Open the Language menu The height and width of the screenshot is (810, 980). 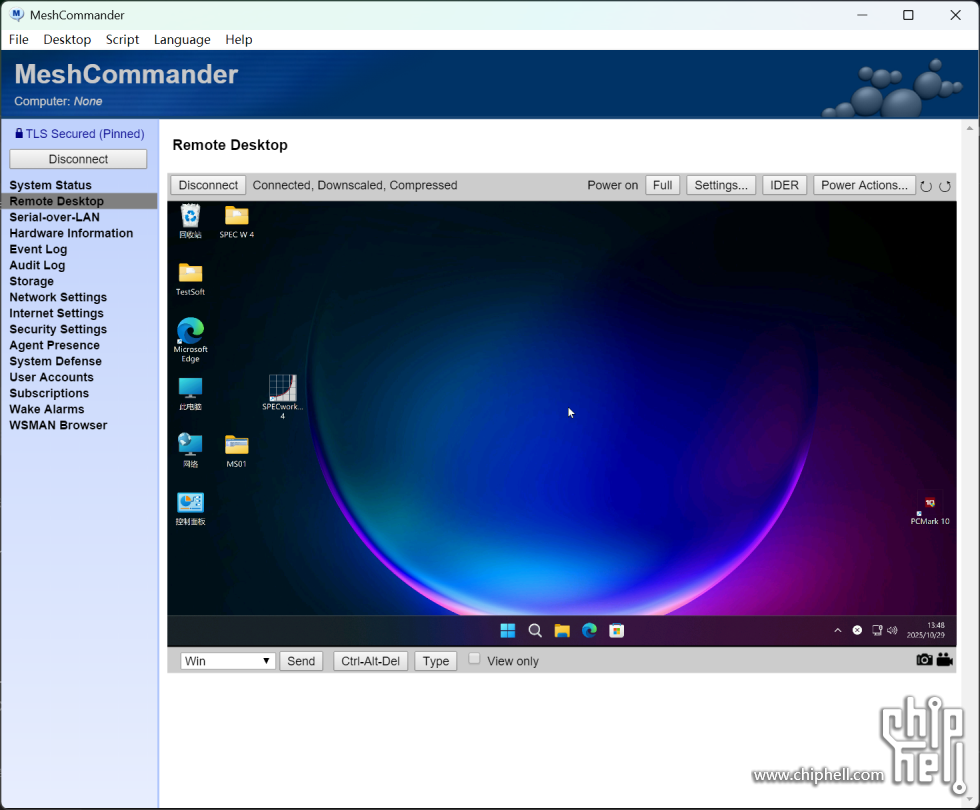[182, 39]
